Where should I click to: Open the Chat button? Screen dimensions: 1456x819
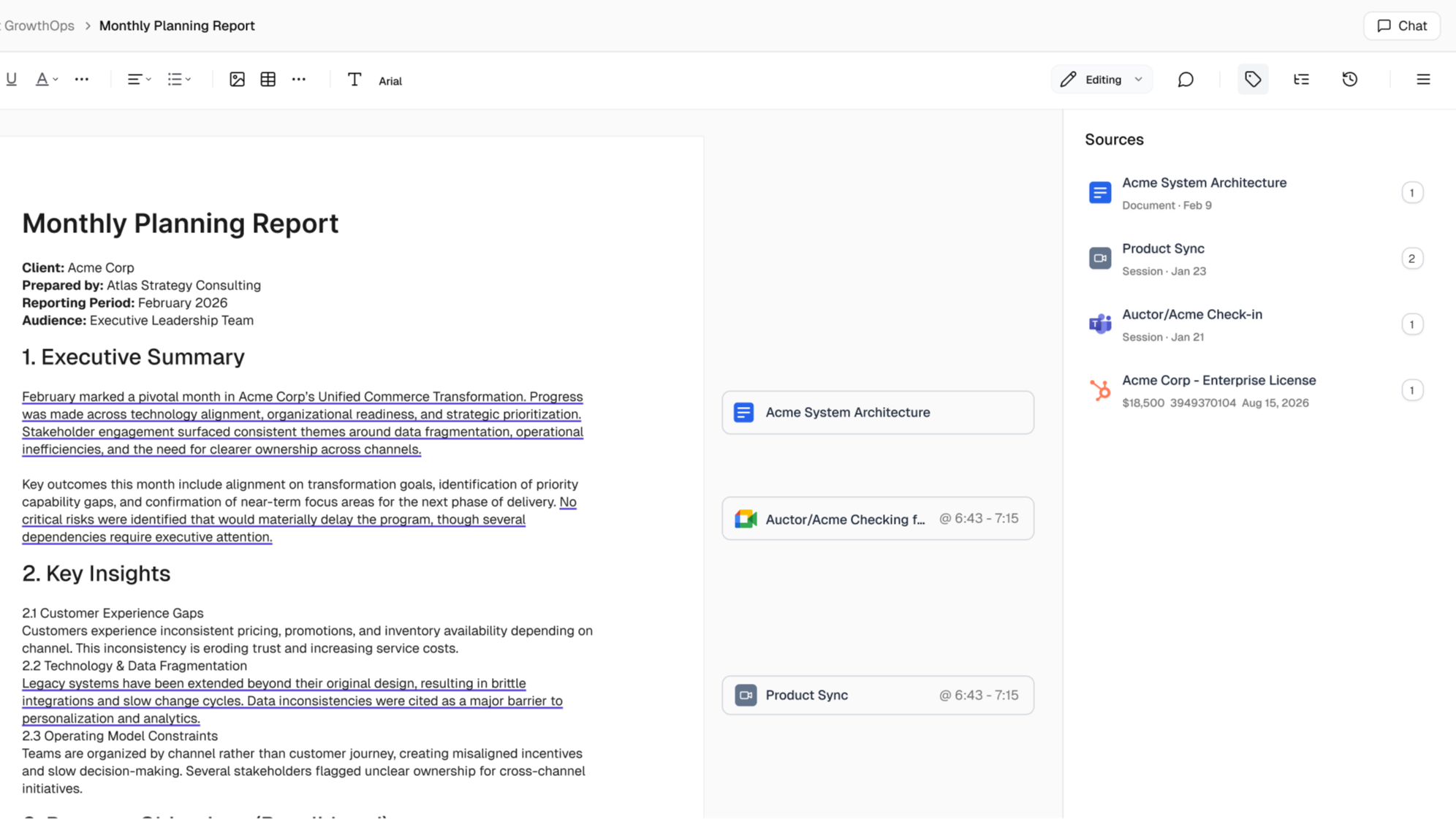coord(1402,26)
